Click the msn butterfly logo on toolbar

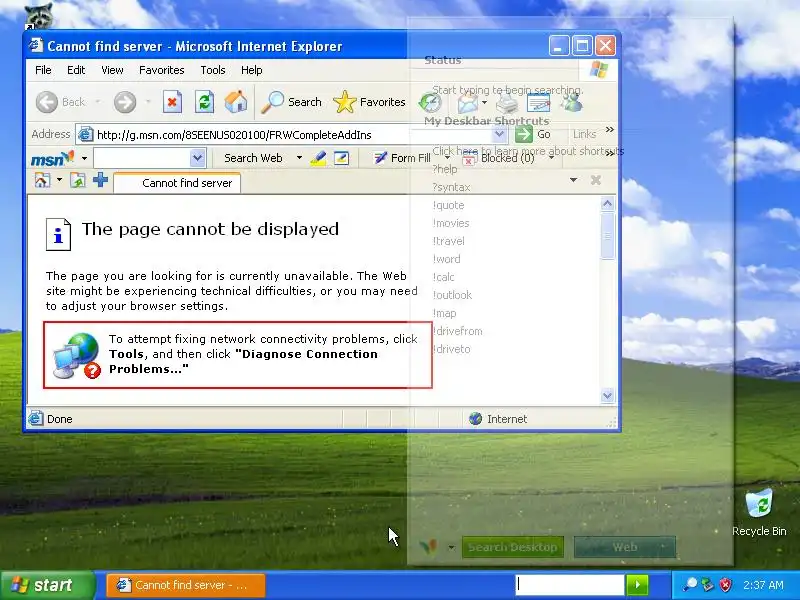(x=53, y=159)
